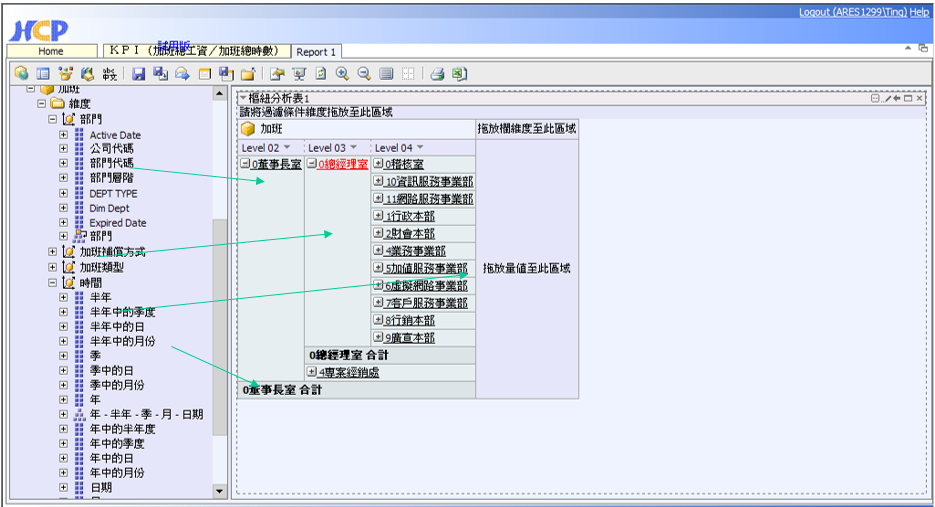The width and height of the screenshot is (935, 507).
Task: Click the 0董事長室 合計 total row
Action: 357,390
